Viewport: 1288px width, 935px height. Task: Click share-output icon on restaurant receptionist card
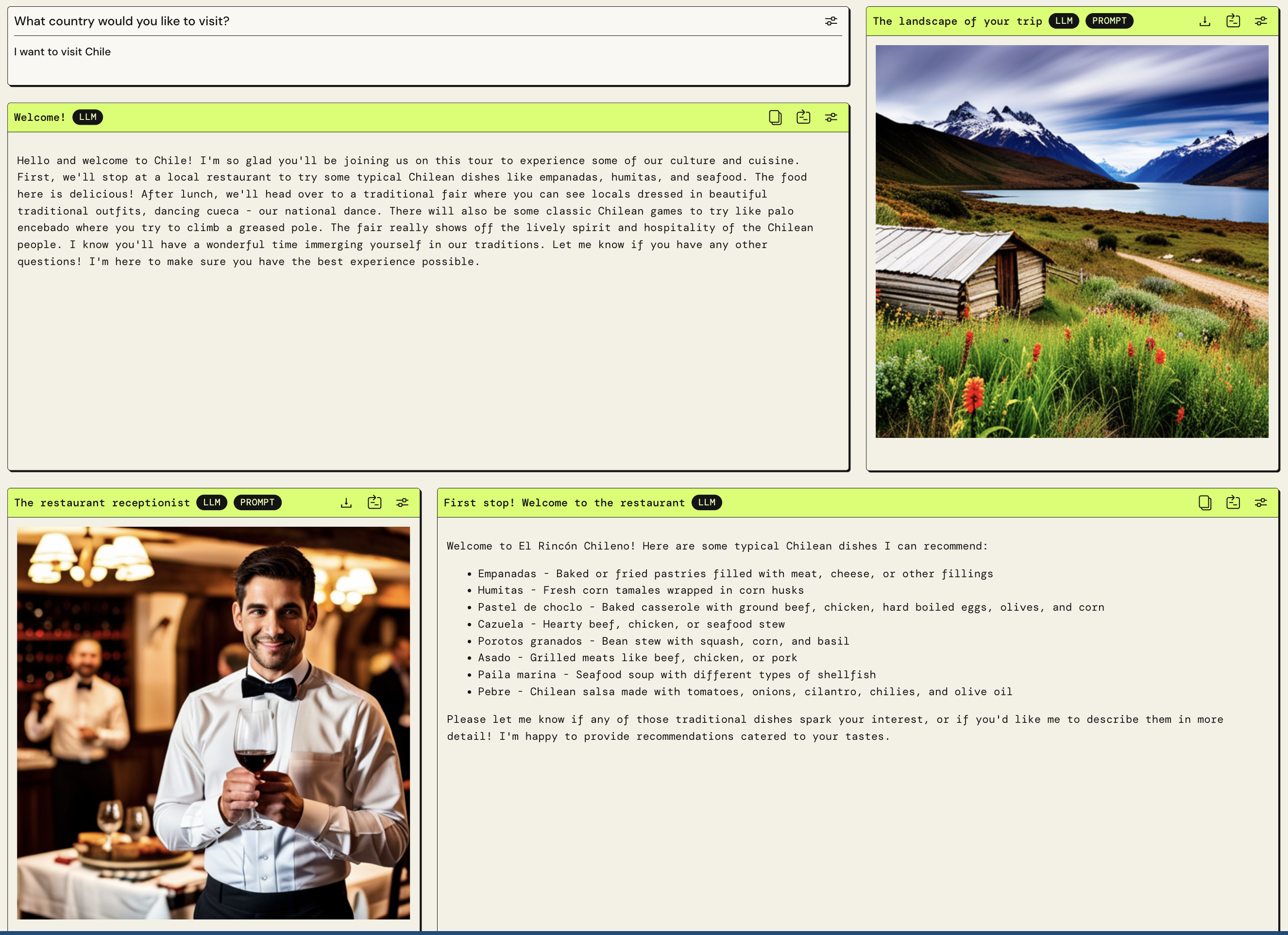374,502
